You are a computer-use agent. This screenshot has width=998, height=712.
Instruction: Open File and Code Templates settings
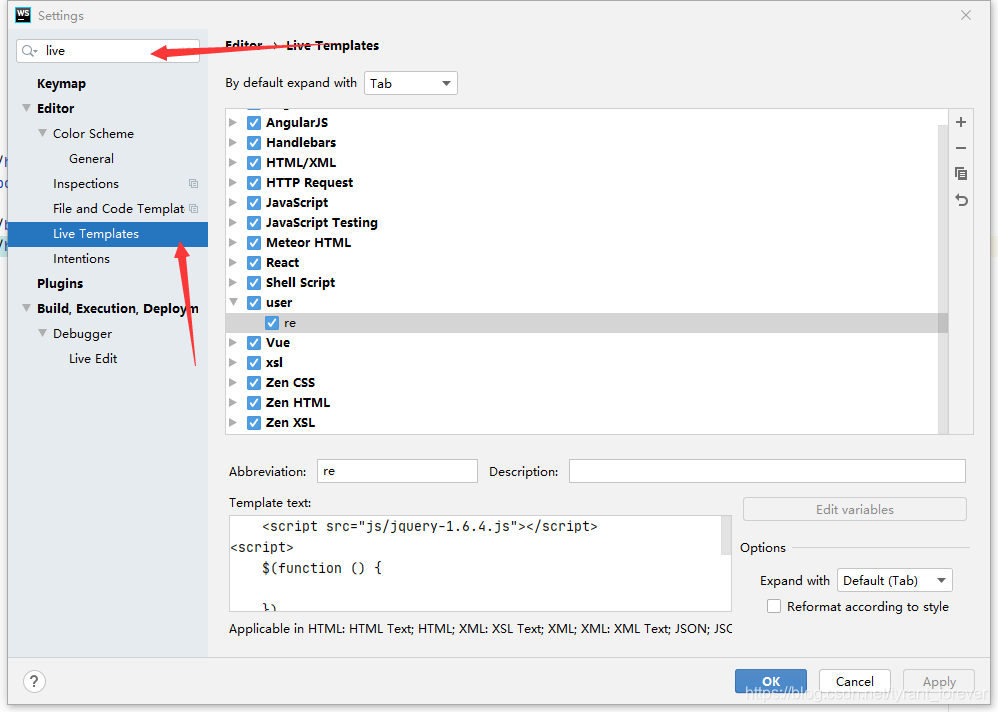118,209
